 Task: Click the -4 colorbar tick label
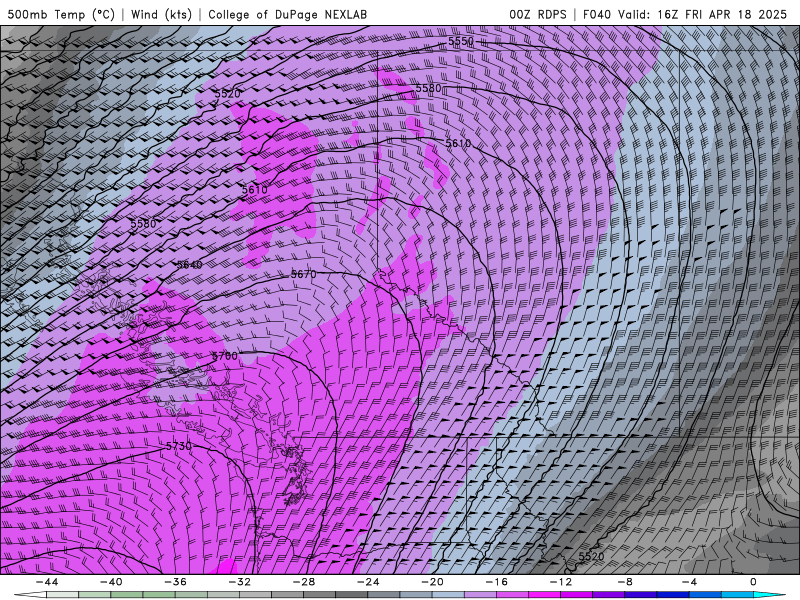690,582
